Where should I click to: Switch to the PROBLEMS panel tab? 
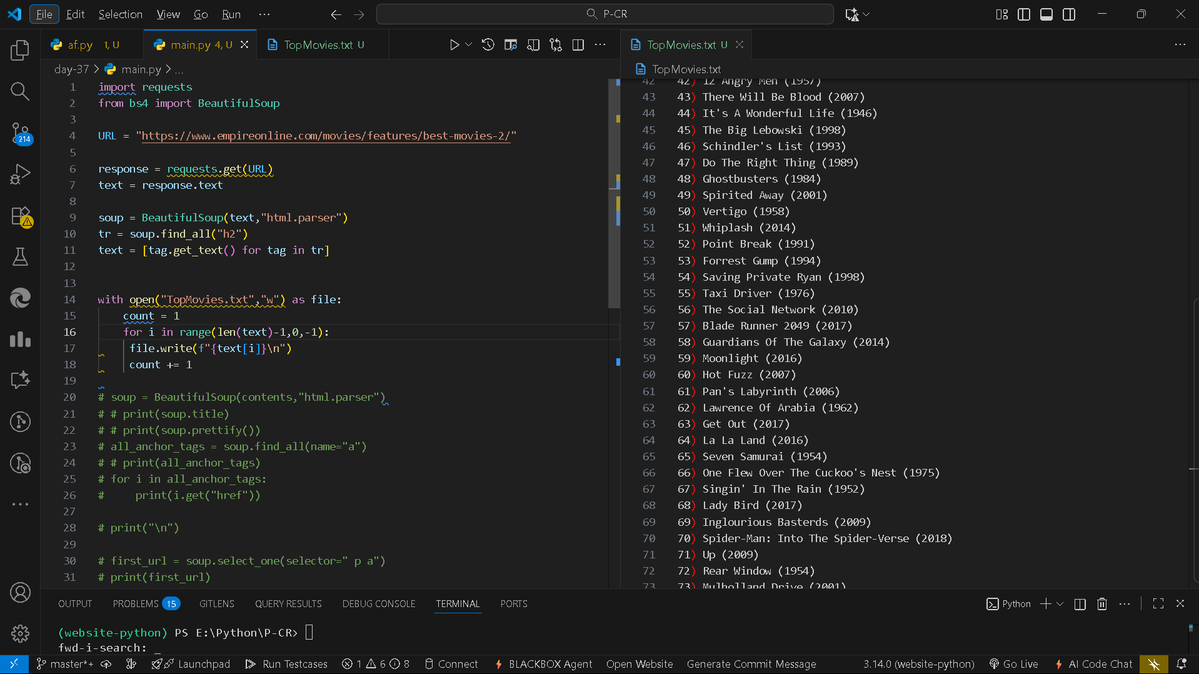coord(145,604)
